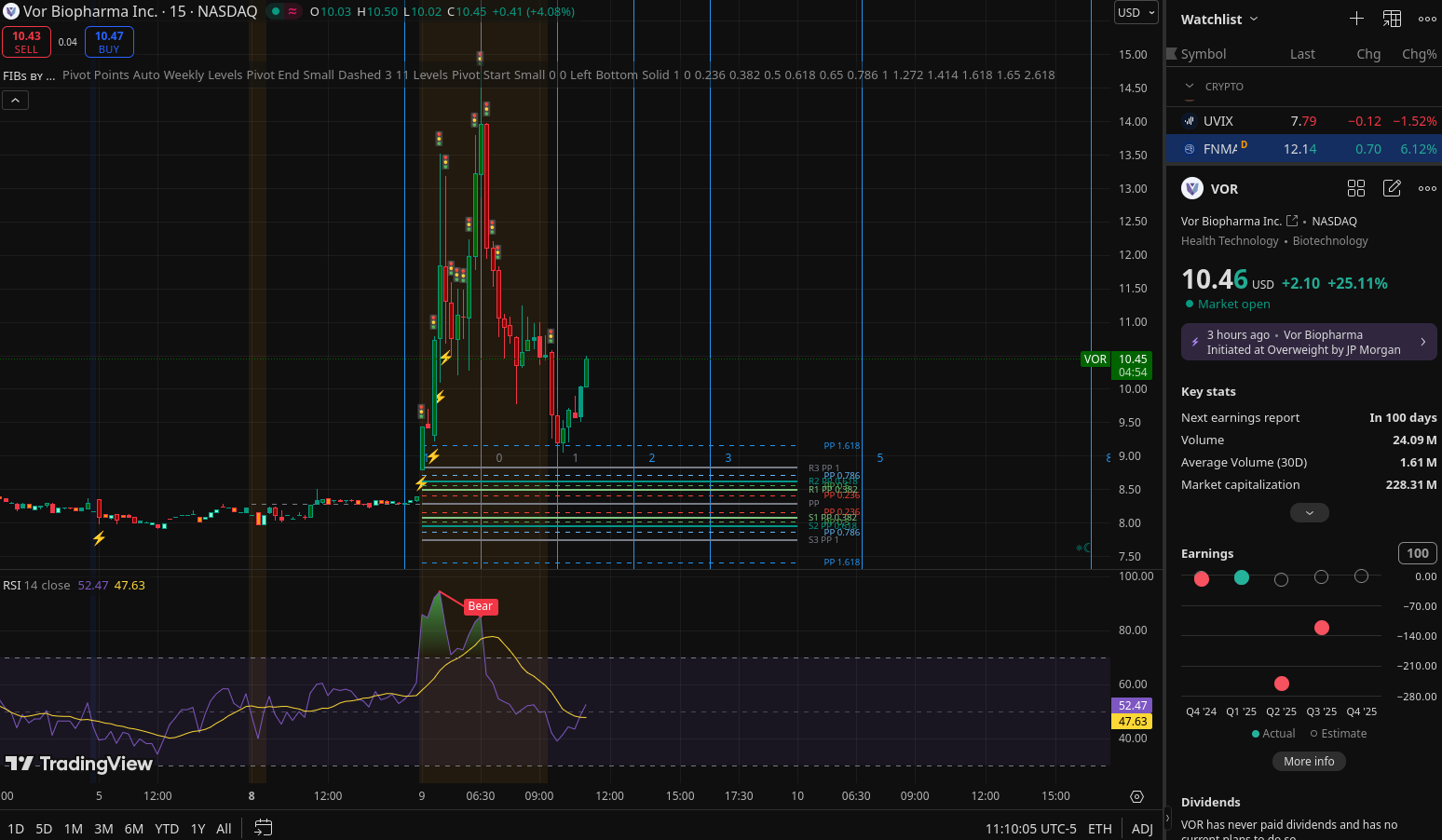Click the BUY button at 10.47
This screenshot has height=840, width=1442.
[109, 42]
